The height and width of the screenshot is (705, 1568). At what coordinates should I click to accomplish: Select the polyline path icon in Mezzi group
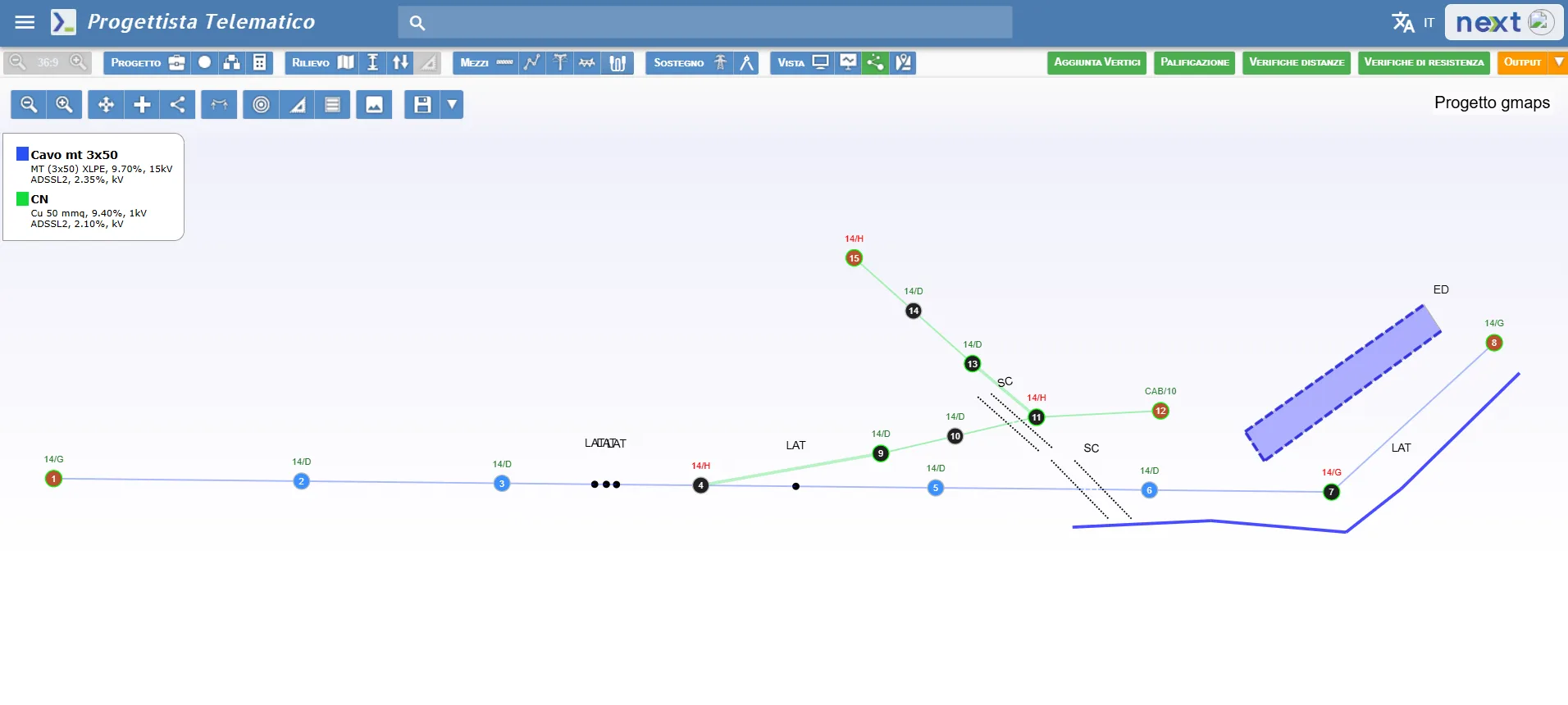pos(533,62)
